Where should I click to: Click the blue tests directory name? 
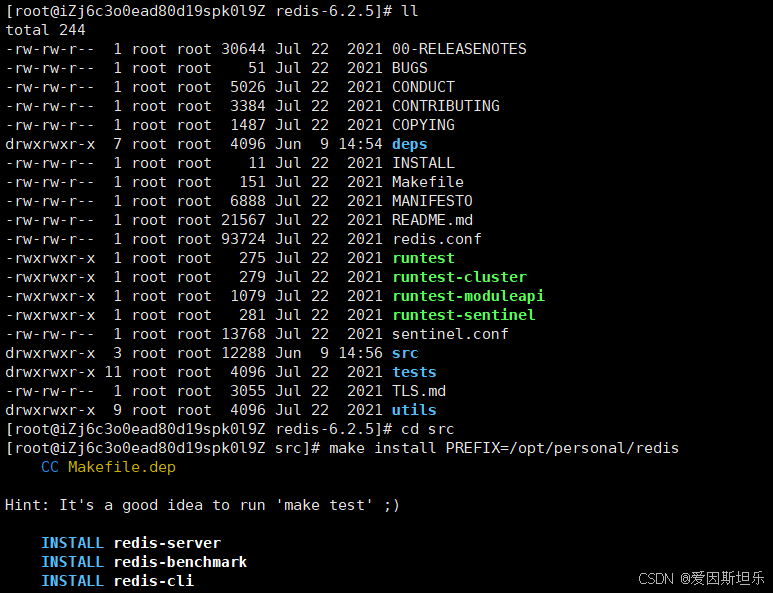414,372
